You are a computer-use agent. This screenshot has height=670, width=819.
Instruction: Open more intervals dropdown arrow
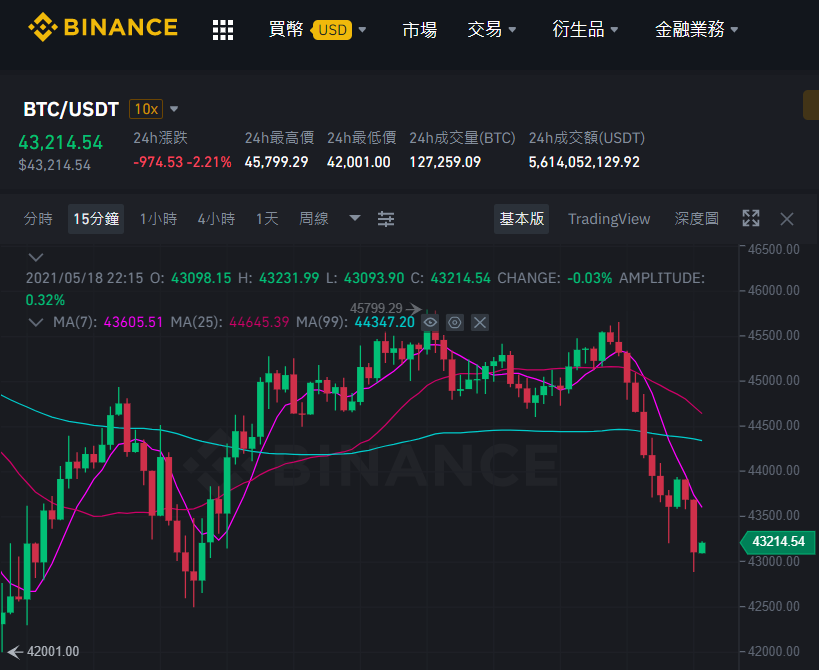[355, 218]
